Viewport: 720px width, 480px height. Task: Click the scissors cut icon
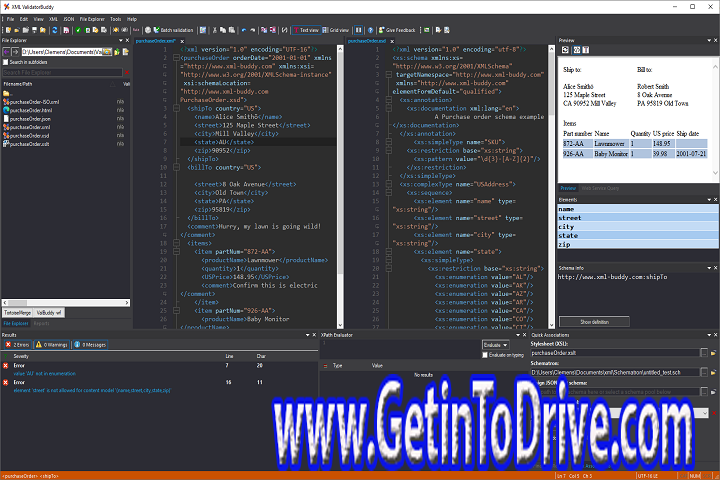pyautogui.click(x=214, y=30)
